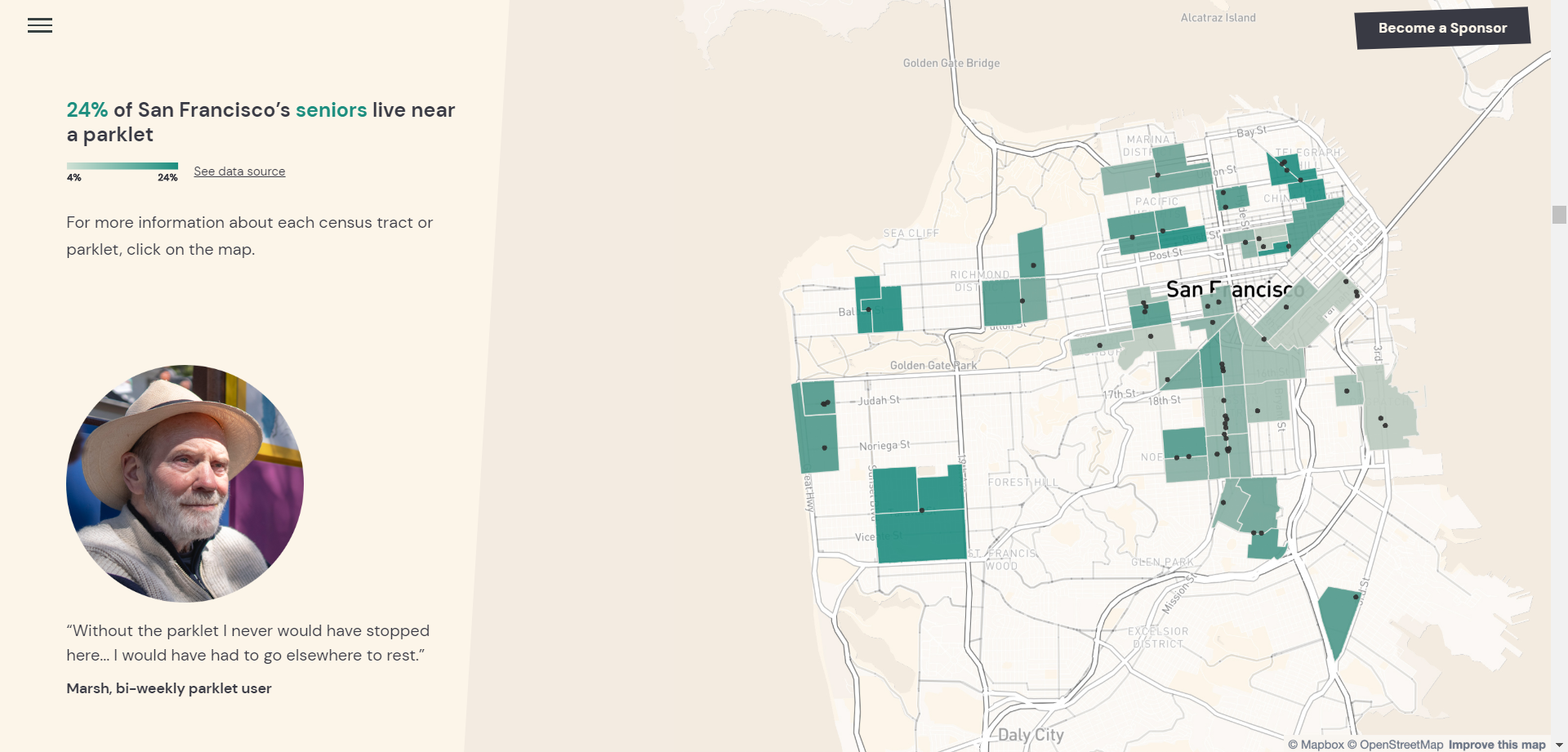Select the parklet dot on the Excelsior-area tract
This screenshot has width=1568, height=752.
tap(1356, 597)
